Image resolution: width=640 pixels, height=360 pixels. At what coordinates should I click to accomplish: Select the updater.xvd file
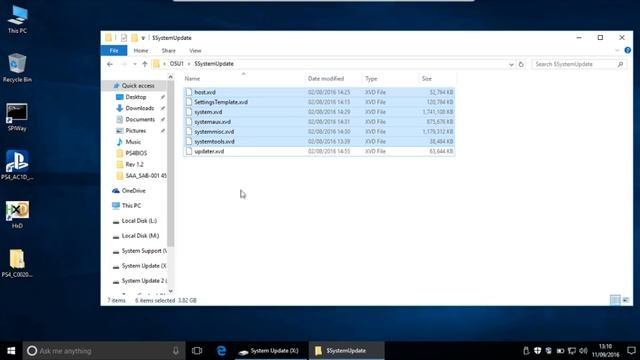pos(319,151)
